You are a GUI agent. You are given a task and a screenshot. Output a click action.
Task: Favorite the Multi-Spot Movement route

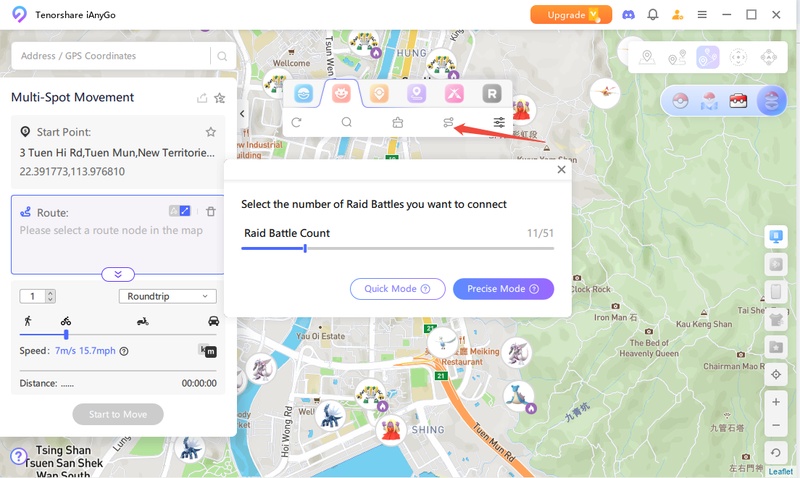point(219,98)
